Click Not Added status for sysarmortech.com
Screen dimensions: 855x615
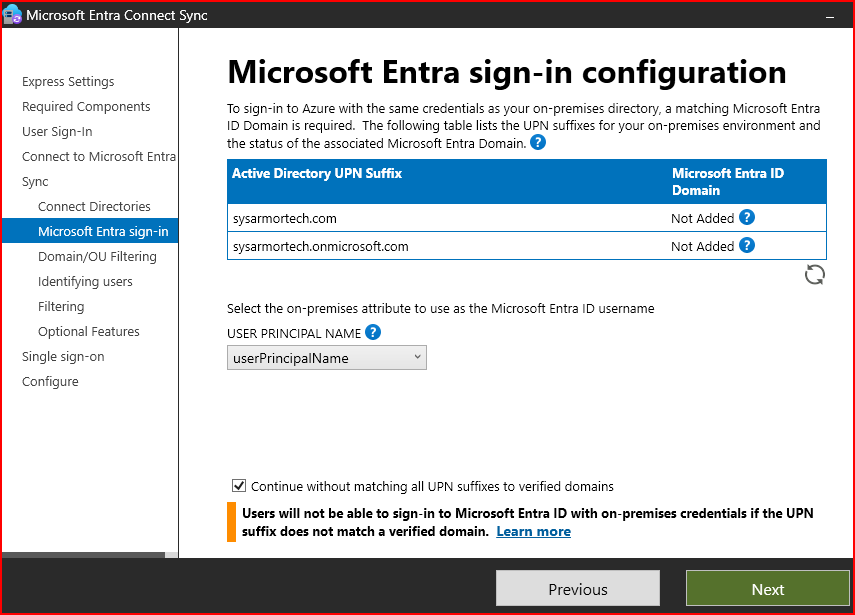(702, 219)
